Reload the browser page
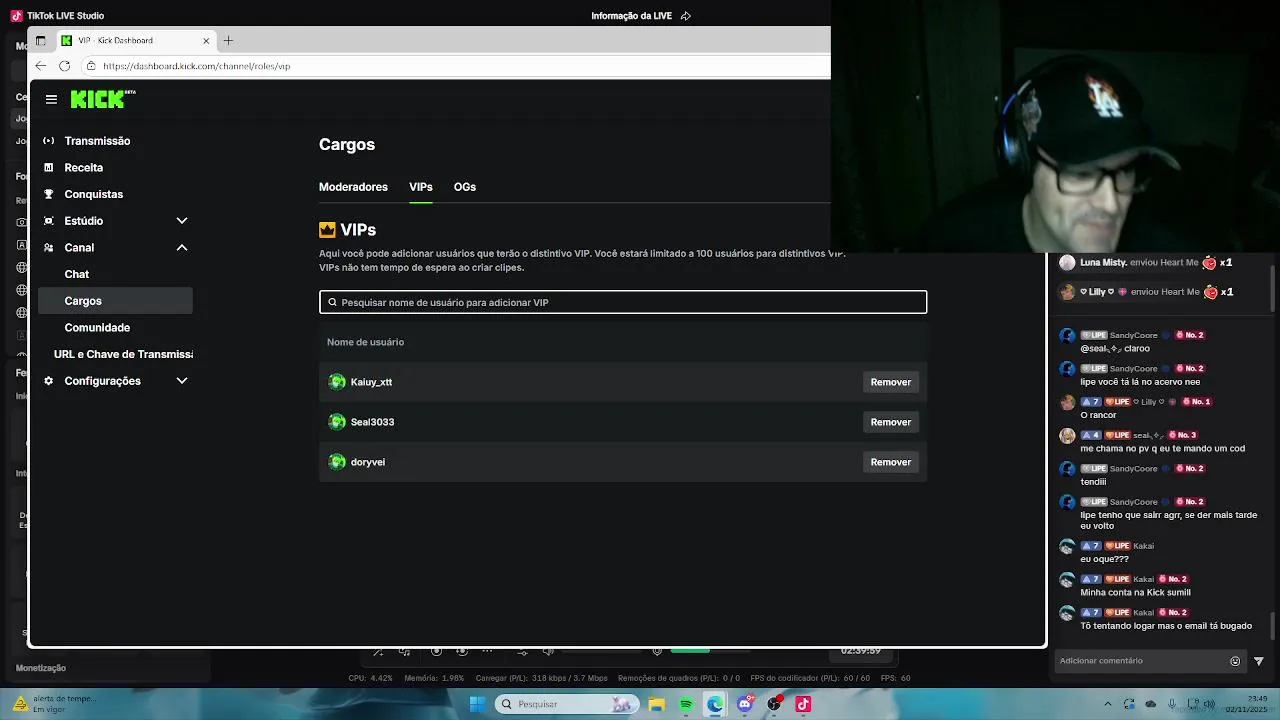Image resolution: width=1280 pixels, height=720 pixels. (64, 66)
